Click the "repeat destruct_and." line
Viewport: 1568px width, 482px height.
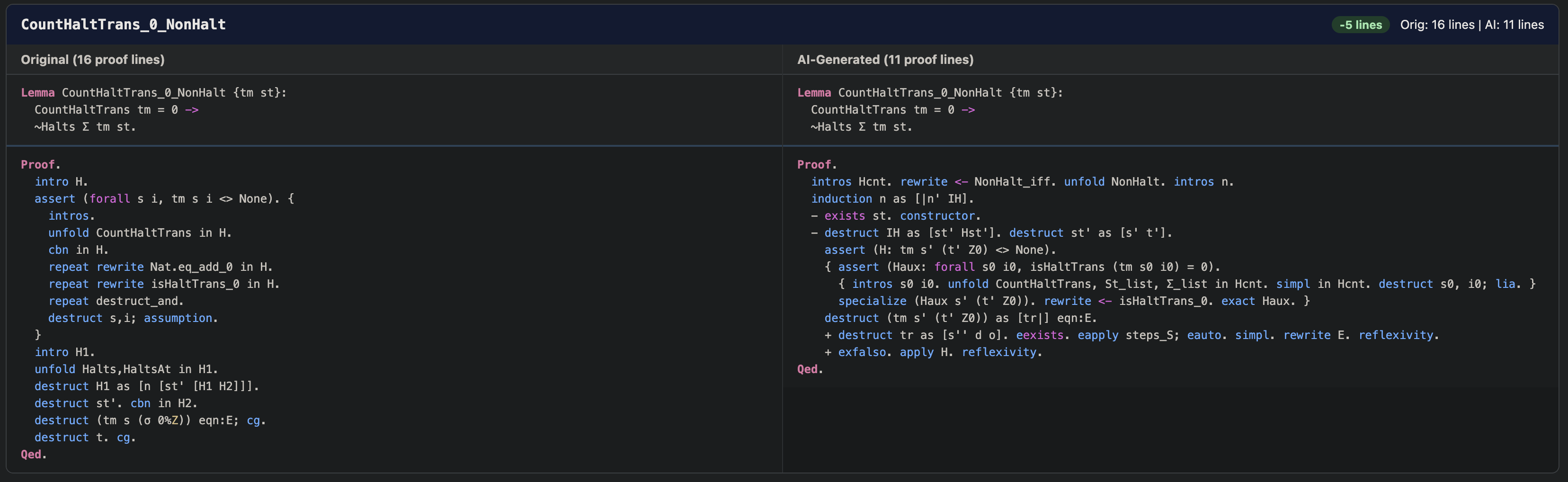pos(116,301)
